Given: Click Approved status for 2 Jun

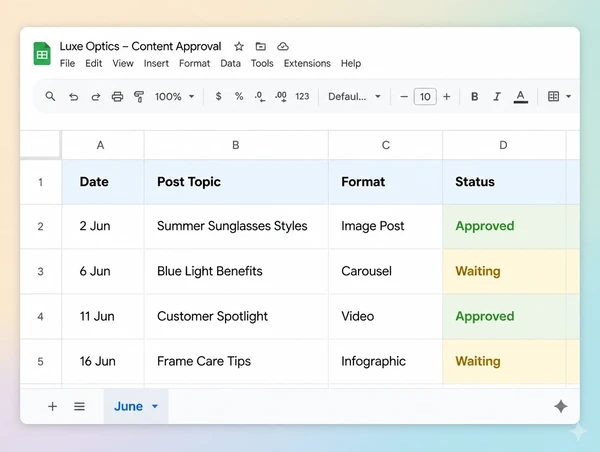Looking at the screenshot, I should click(x=504, y=226).
